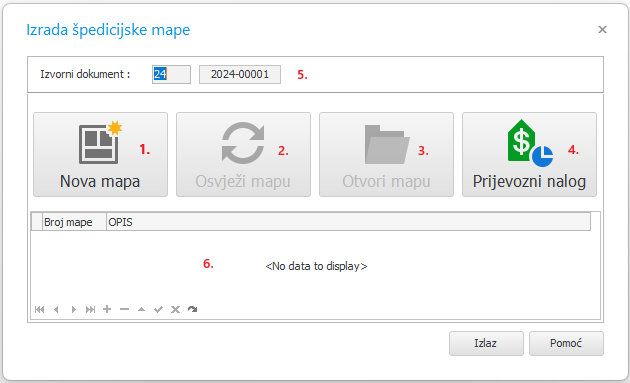Click the Osvježi mapu refresh button
This screenshot has width=630, height=383.
pyautogui.click(x=243, y=155)
